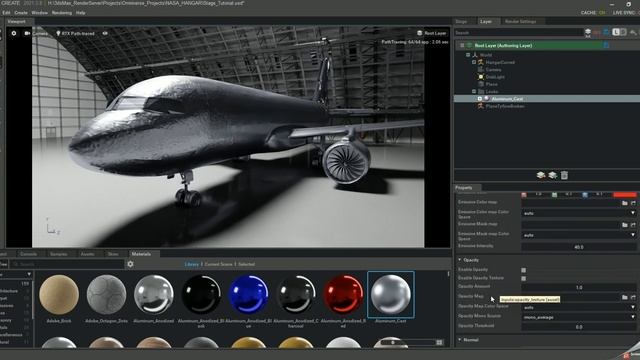The height and width of the screenshot is (360, 640).
Task: Click the Layer panel search field
Action: tap(518, 32)
